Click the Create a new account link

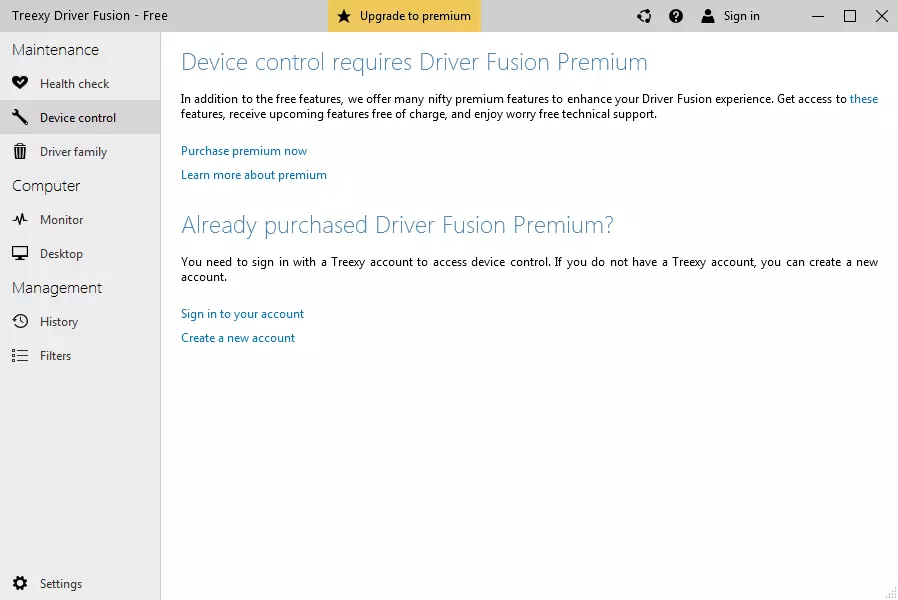coord(238,338)
